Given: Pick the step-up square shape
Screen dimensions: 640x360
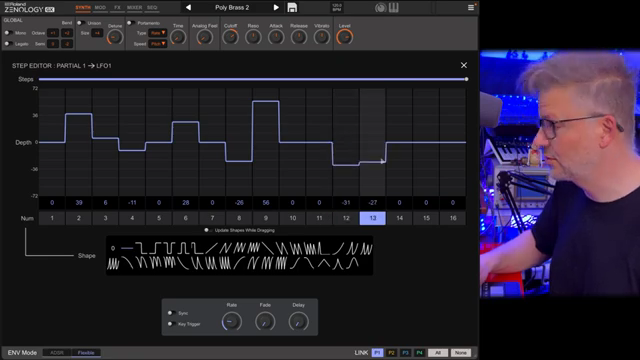Looking at the screenshot, I should 155,248.
